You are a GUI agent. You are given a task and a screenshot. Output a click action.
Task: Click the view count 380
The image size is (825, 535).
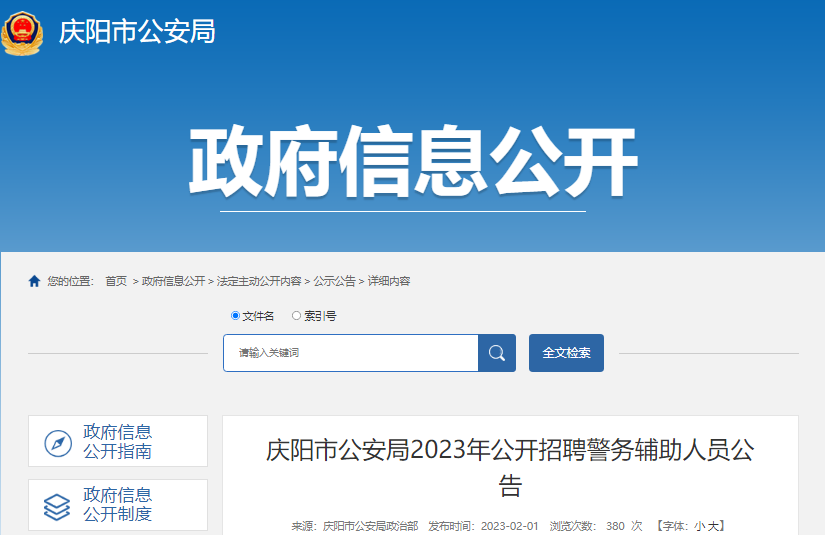(x=615, y=526)
